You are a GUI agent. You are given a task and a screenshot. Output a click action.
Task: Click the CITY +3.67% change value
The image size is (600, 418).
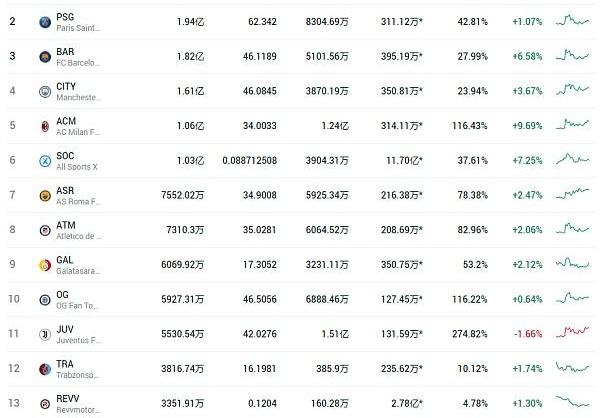pos(526,91)
